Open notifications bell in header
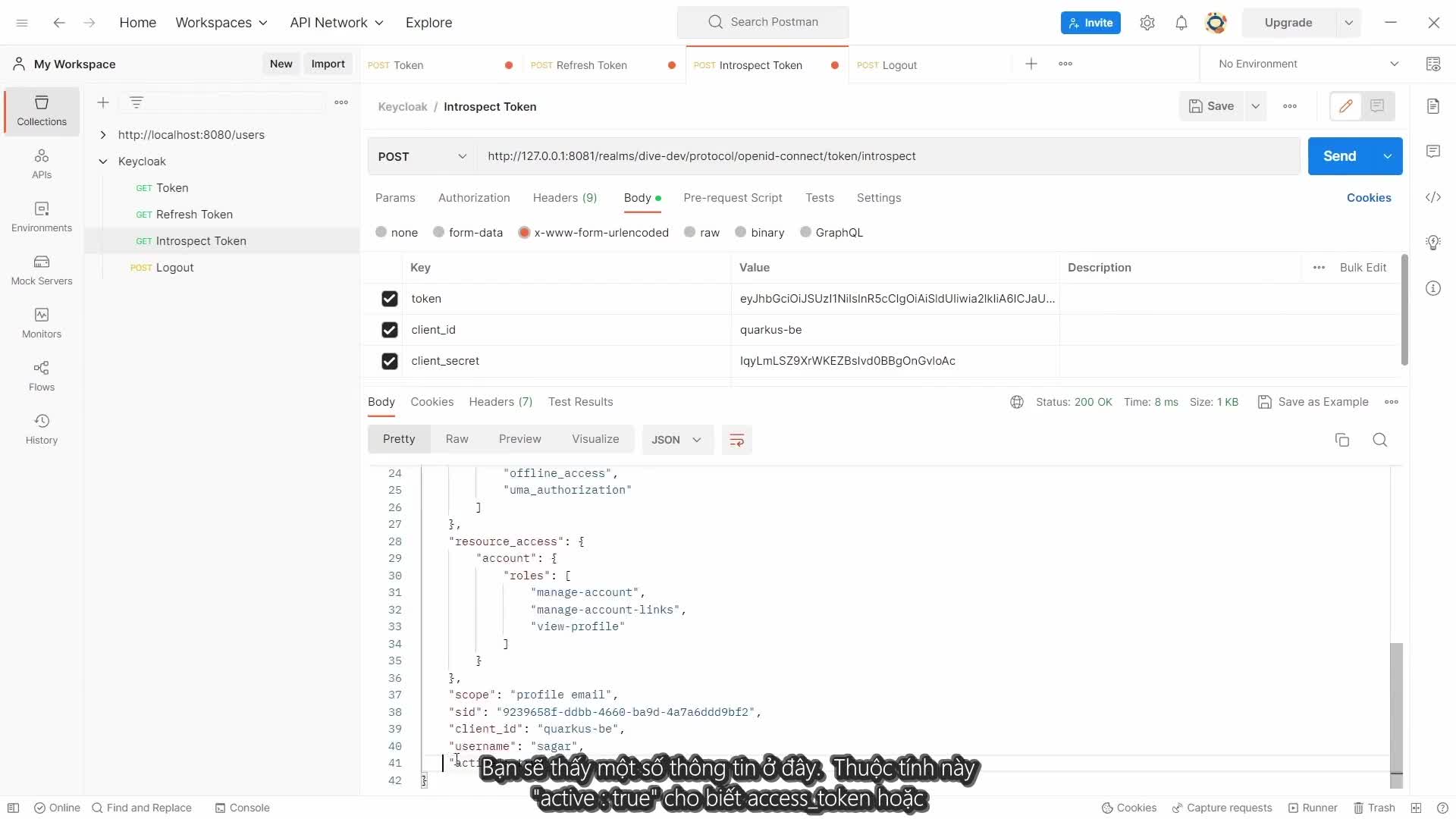The image size is (1456, 819). pos(1181,23)
